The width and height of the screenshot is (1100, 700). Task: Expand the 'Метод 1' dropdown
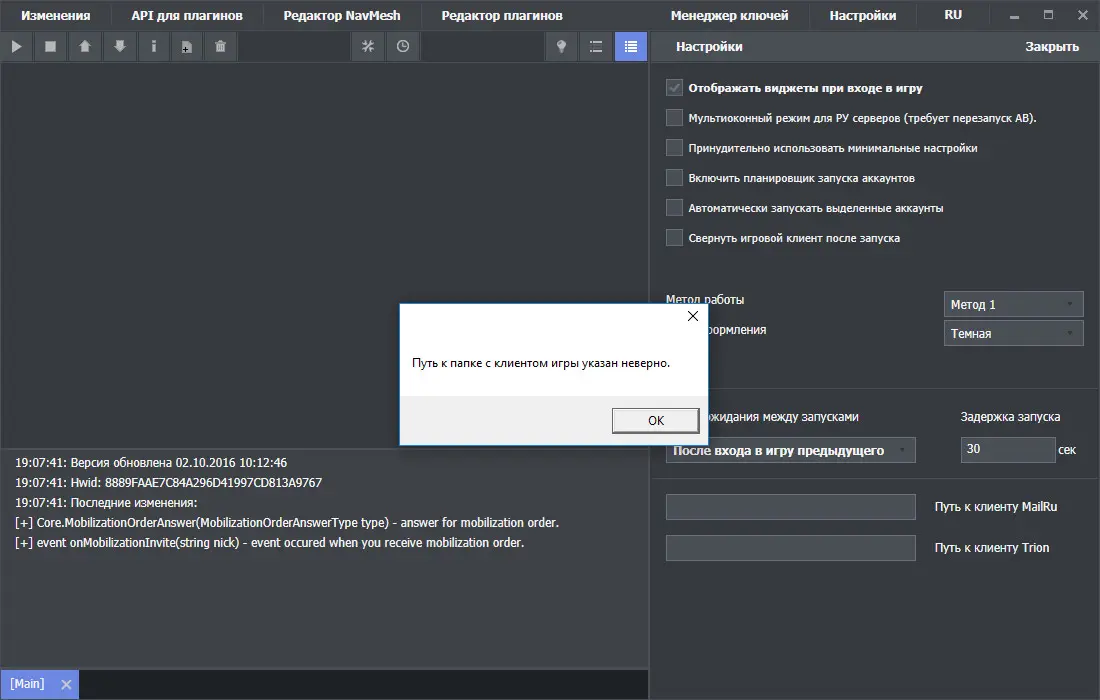pos(1013,304)
